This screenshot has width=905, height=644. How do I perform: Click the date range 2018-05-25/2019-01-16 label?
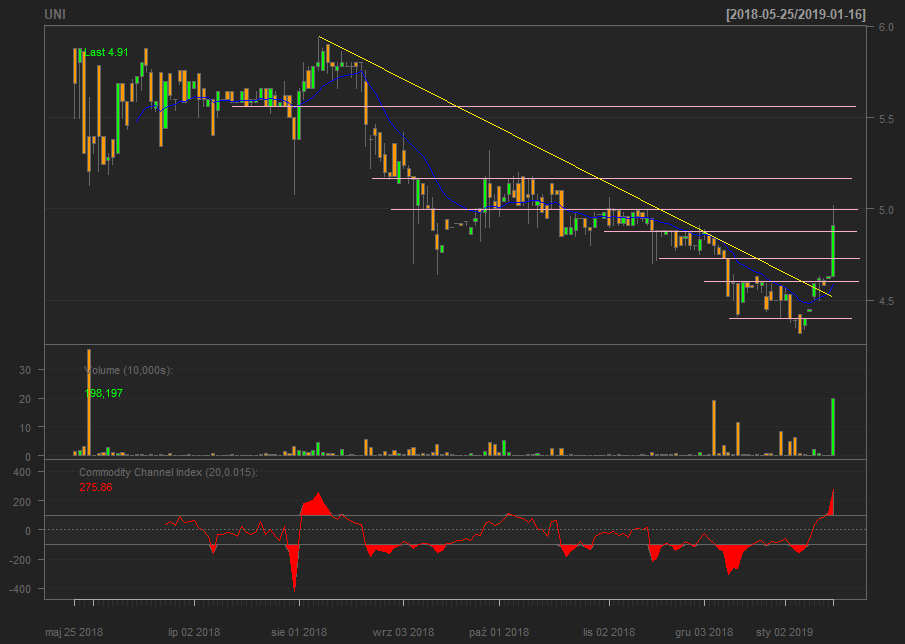click(796, 14)
